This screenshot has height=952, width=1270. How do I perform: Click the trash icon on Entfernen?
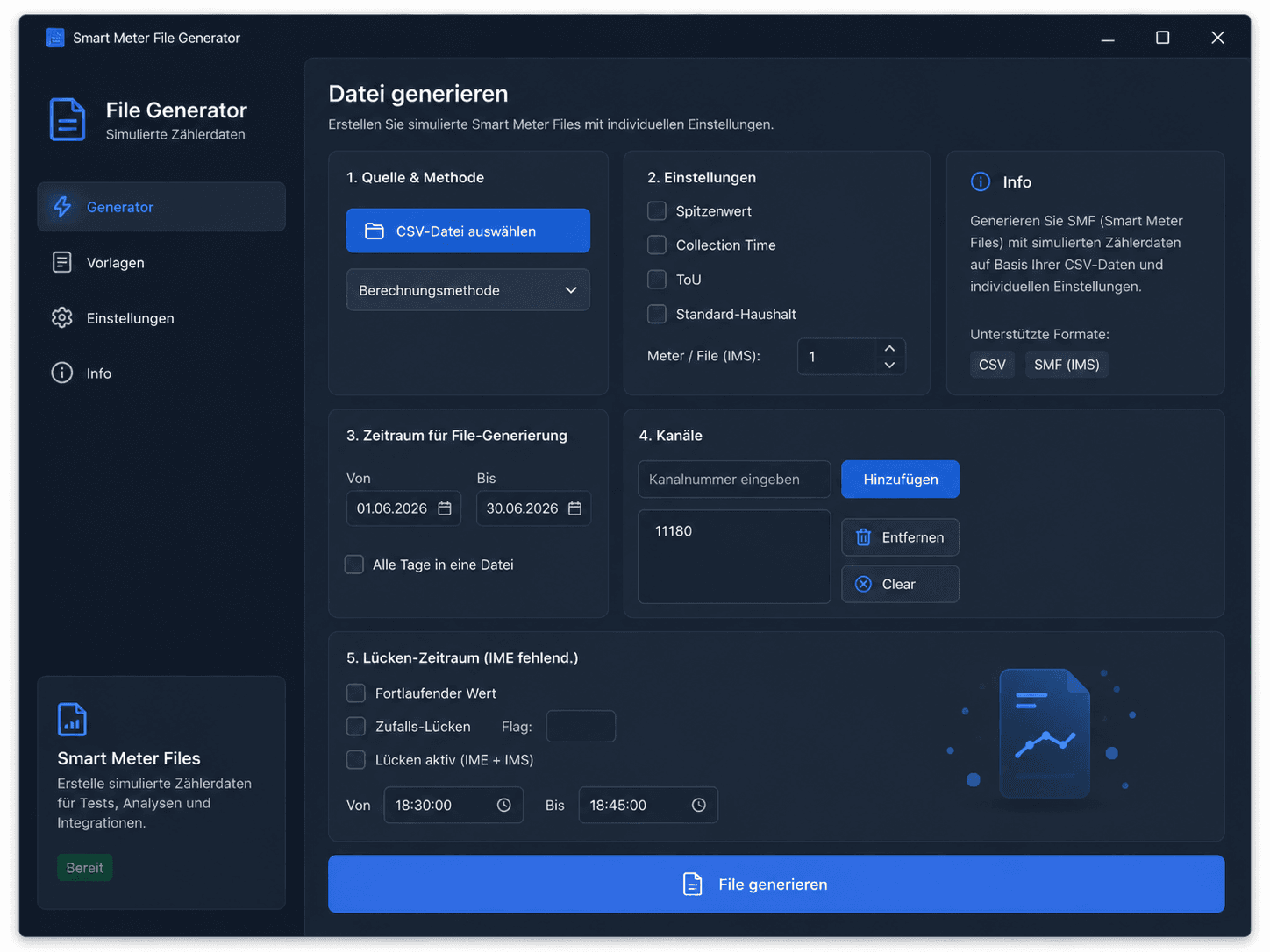tap(863, 537)
